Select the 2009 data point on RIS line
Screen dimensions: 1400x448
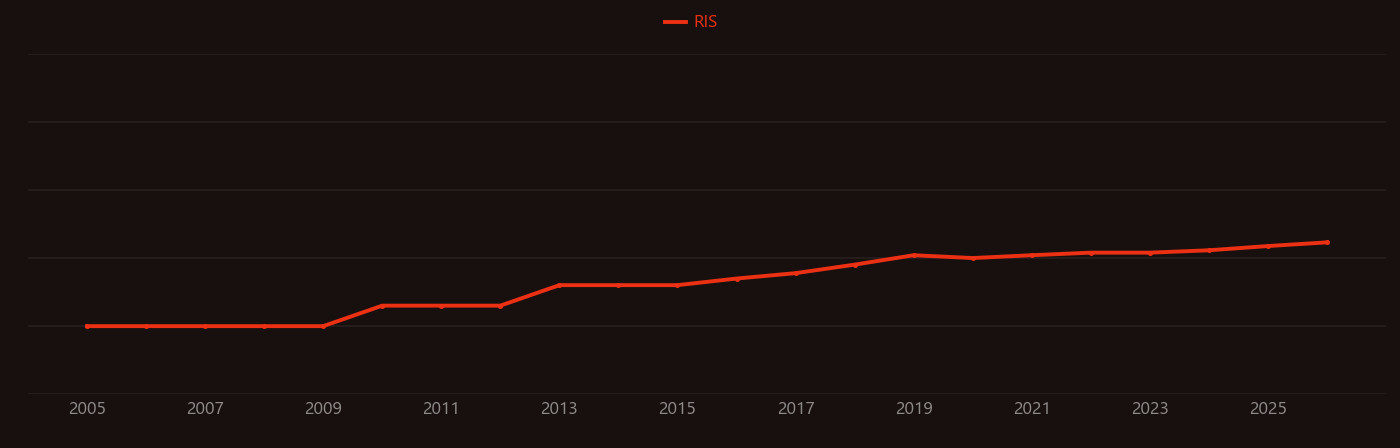click(323, 326)
